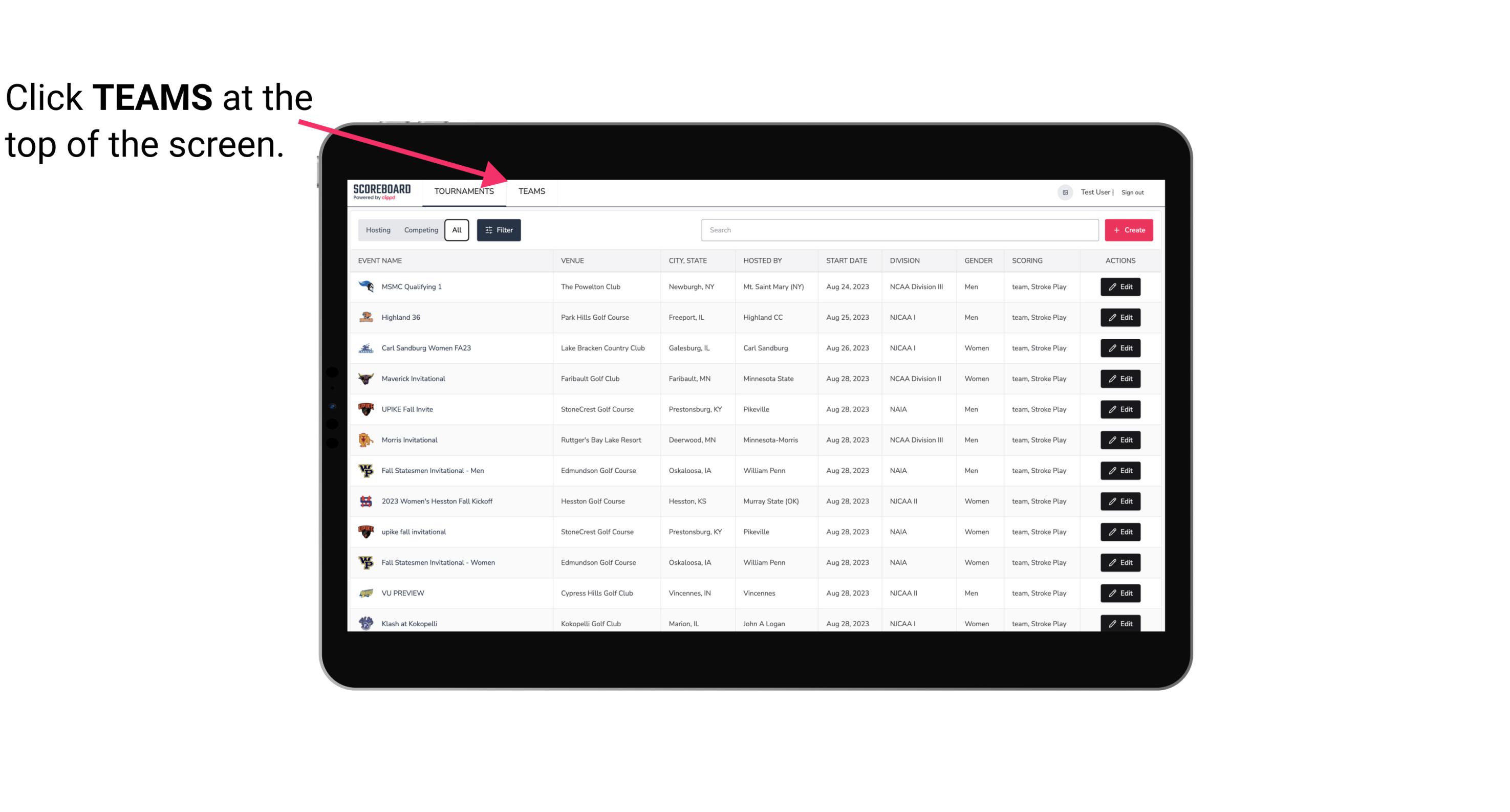Click the Edit icon for Klash at Kokopelli
Image resolution: width=1510 pixels, height=812 pixels.
click(1120, 623)
